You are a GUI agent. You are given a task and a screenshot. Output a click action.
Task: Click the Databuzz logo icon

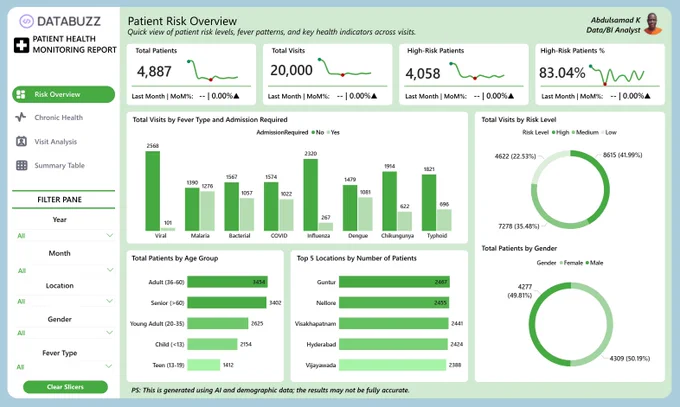[26, 21]
